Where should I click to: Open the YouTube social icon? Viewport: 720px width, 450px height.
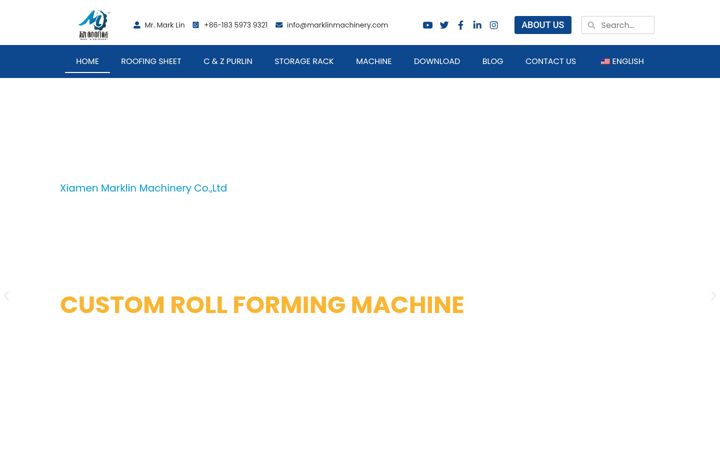(428, 25)
